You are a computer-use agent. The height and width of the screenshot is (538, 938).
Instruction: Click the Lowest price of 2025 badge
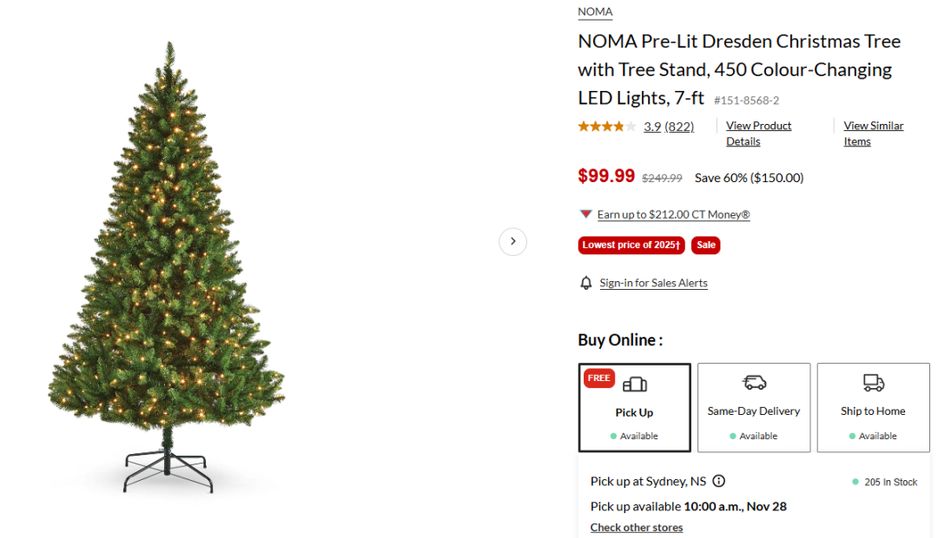point(631,245)
